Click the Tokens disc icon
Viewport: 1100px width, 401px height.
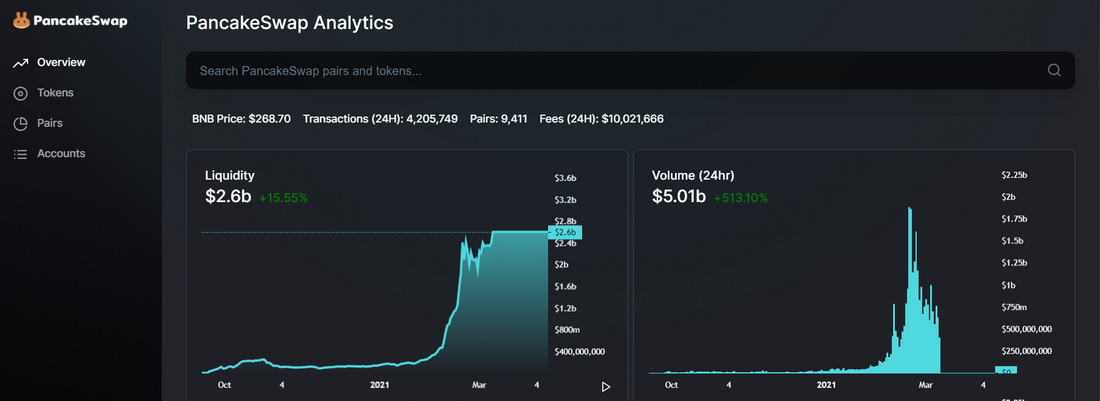(20, 93)
